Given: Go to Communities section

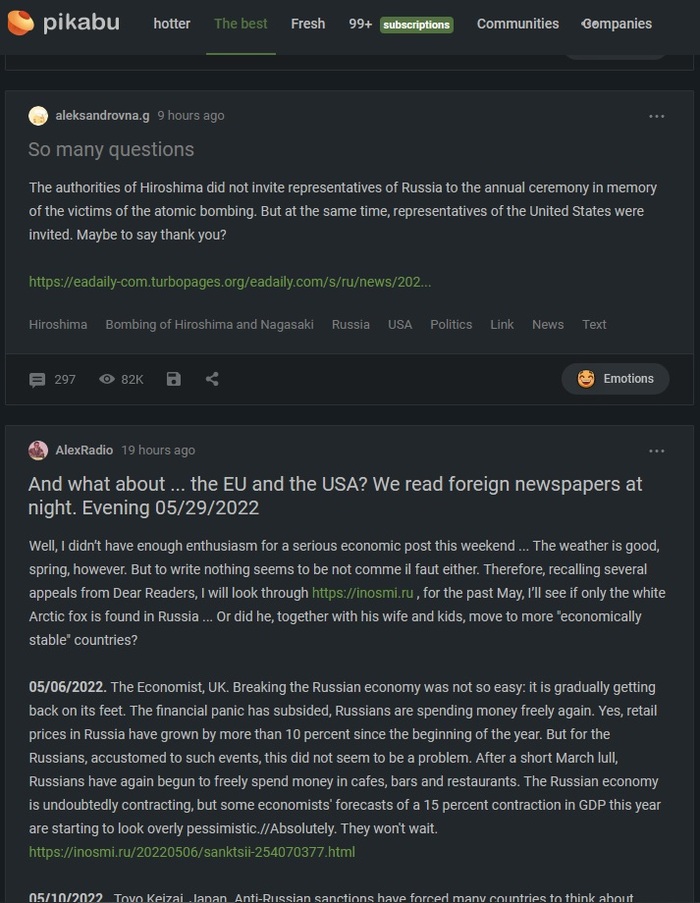Looking at the screenshot, I should point(518,23).
